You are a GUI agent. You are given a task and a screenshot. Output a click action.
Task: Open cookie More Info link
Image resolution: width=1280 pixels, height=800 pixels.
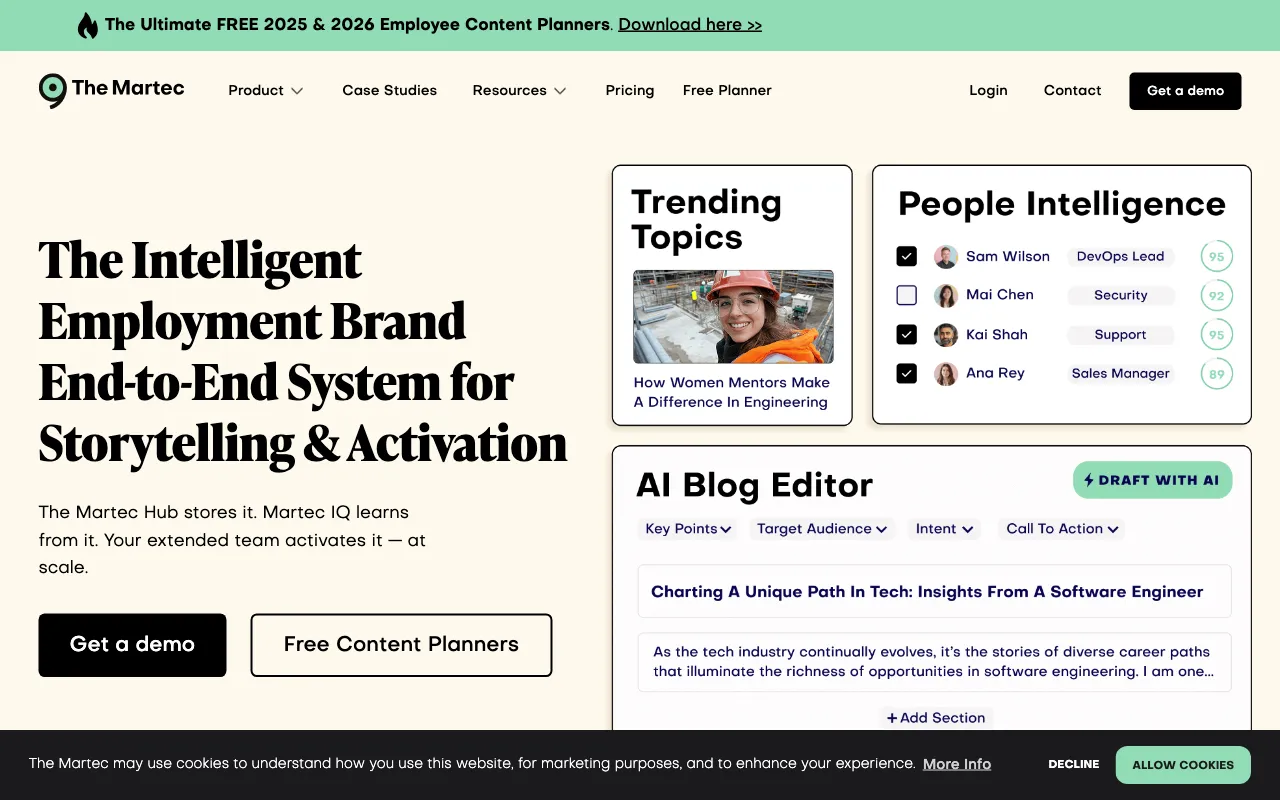coord(957,764)
